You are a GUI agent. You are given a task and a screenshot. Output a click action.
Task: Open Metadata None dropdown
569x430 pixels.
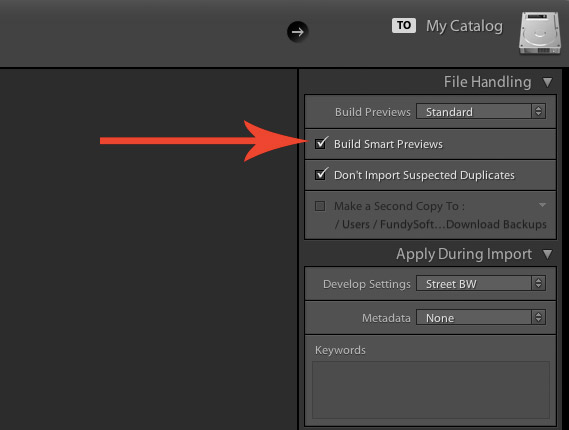pos(480,318)
